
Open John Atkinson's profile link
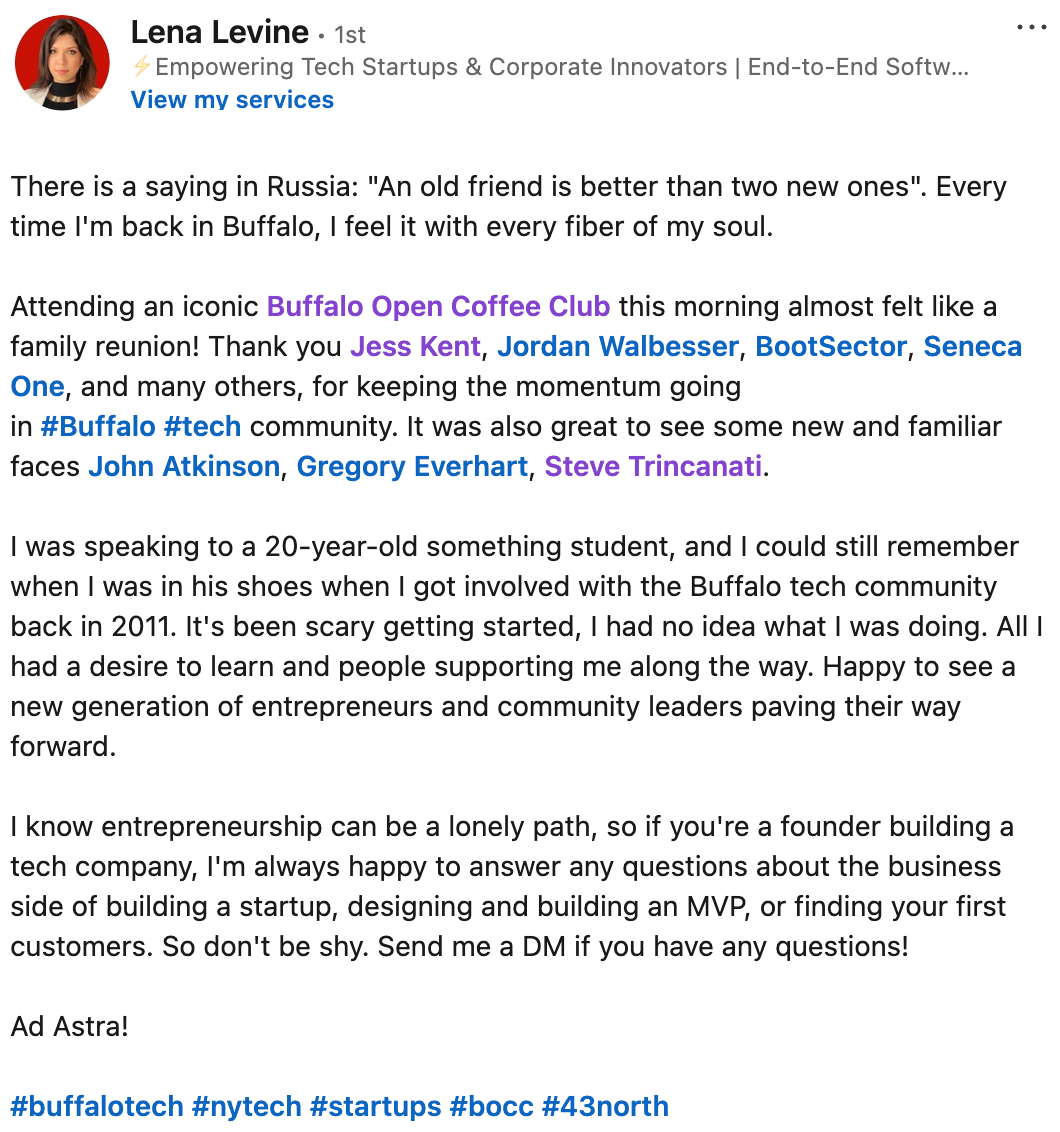pos(184,466)
